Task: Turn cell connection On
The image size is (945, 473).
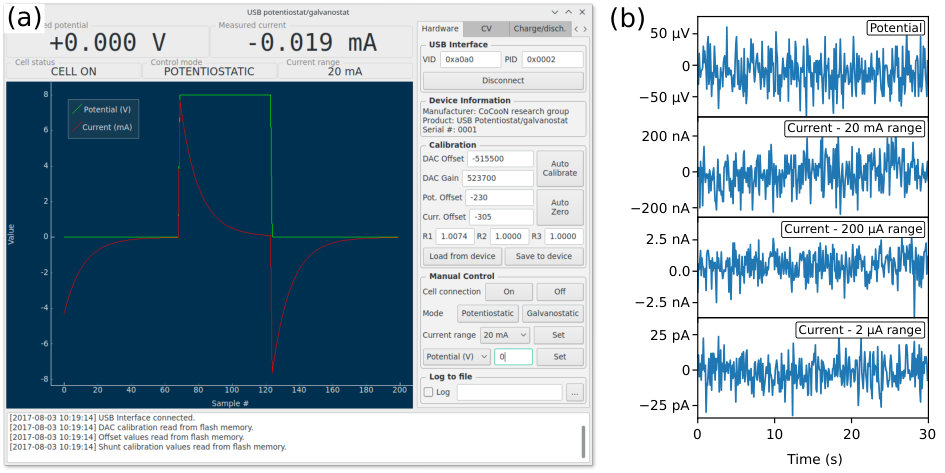Action: (x=509, y=292)
